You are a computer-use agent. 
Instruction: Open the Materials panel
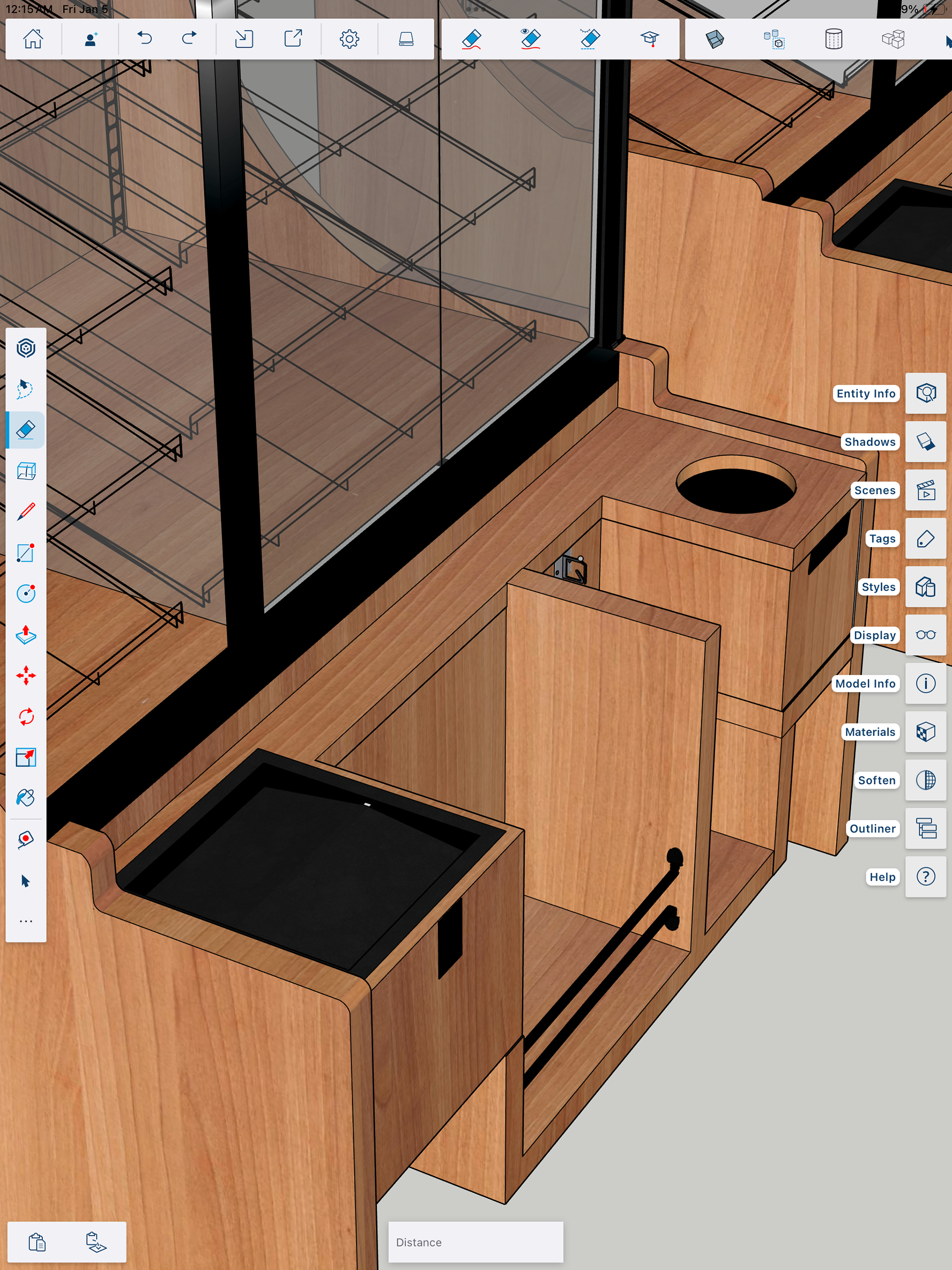(926, 732)
